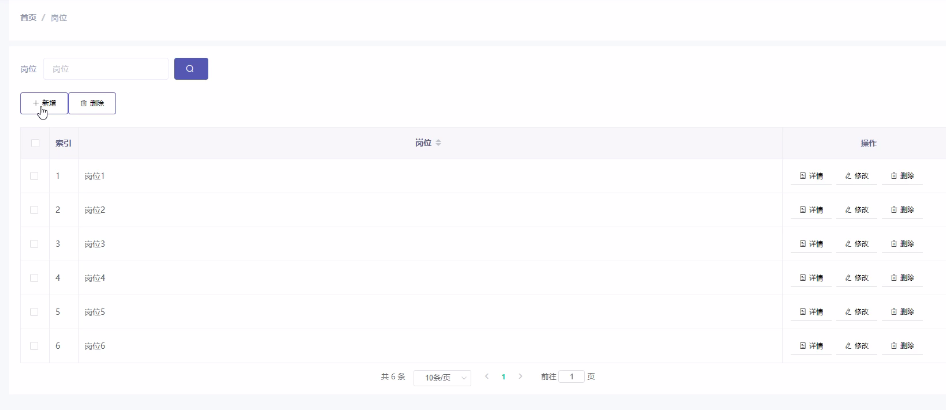
Task: Click 岗位 breadcrumb item
Action: 59,18
